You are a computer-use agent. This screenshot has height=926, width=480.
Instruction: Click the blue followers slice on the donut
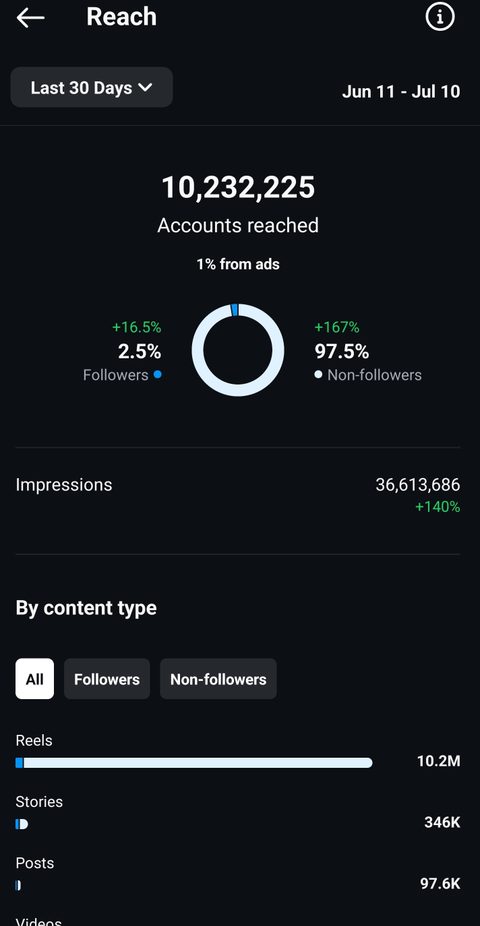tap(234, 310)
